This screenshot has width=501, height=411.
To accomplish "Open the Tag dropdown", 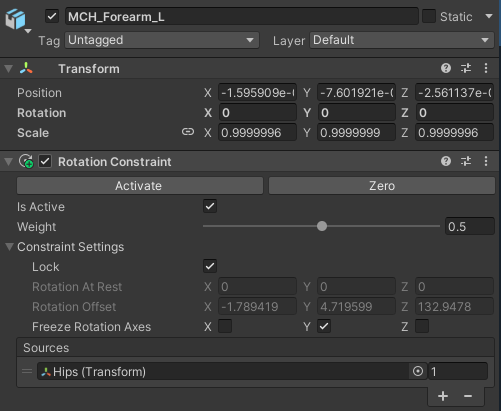I will coord(162,40).
